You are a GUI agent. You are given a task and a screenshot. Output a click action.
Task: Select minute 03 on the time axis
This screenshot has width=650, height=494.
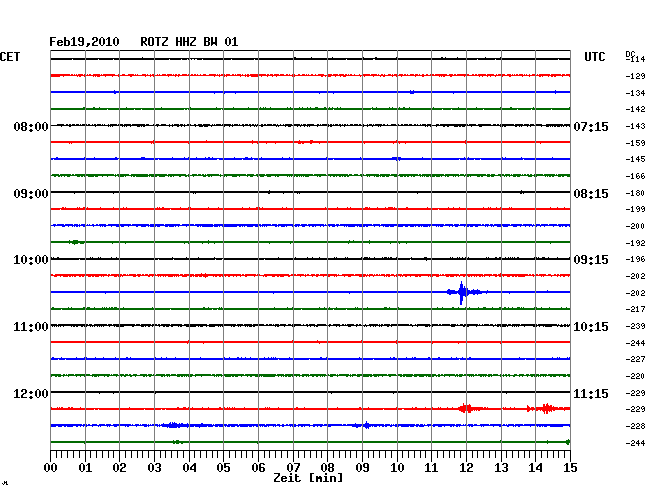click(155, 467)
